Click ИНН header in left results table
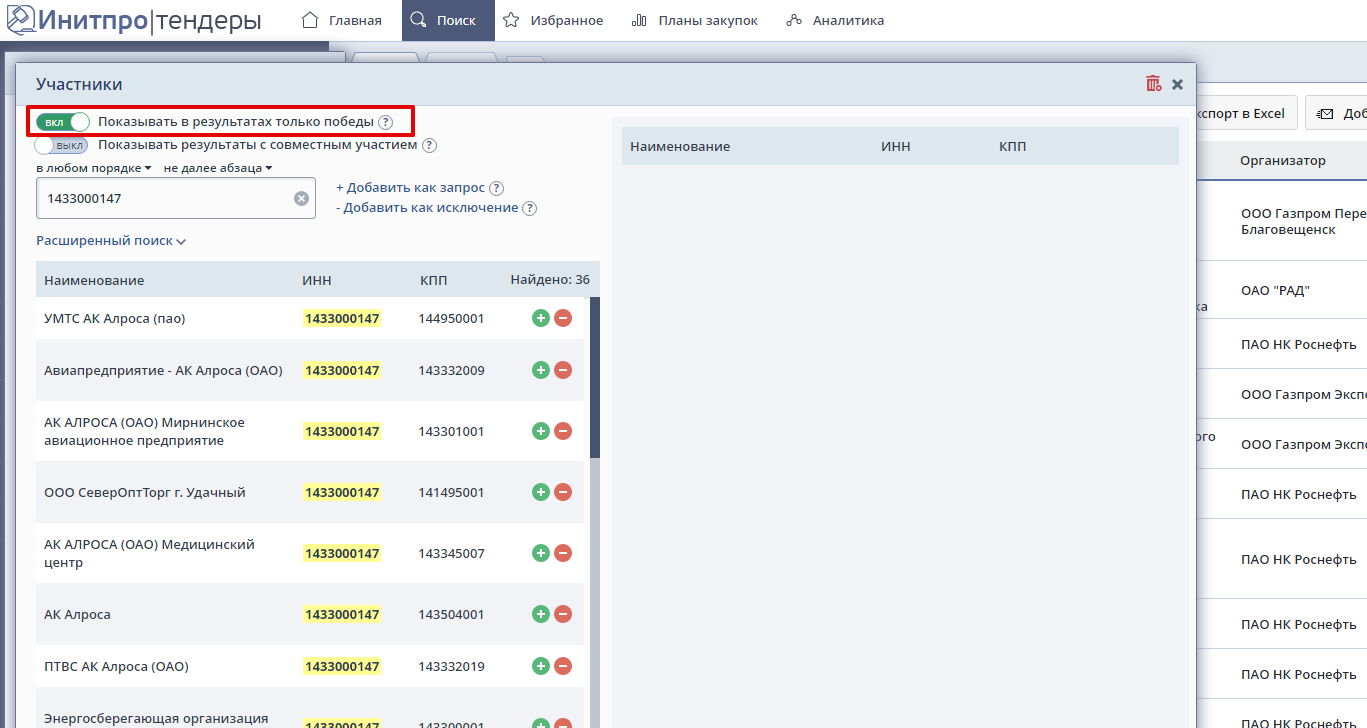 (317, 280)
